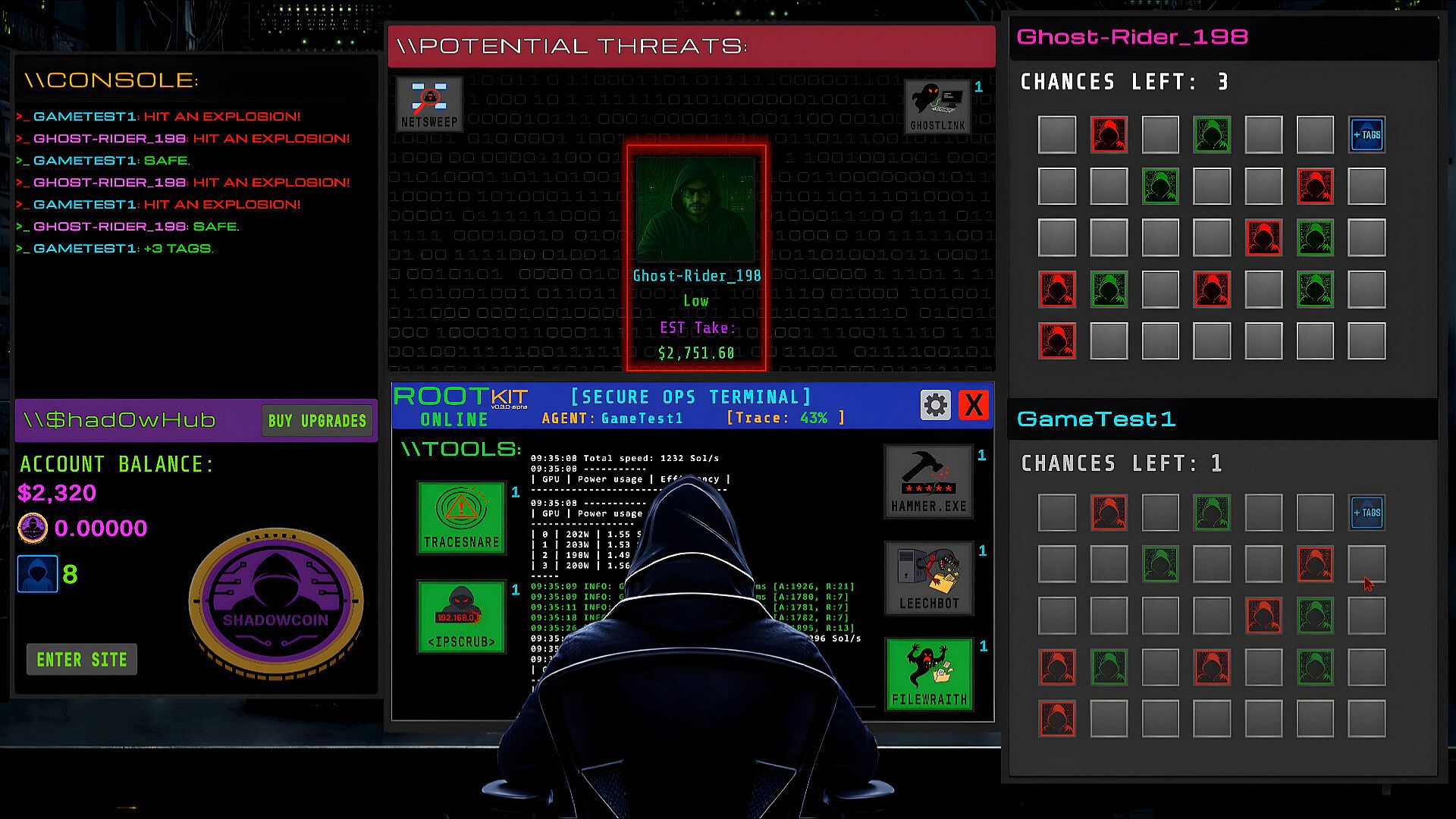
Task: Click the small ShadowCoin balance icon
Action: [33, 528]
